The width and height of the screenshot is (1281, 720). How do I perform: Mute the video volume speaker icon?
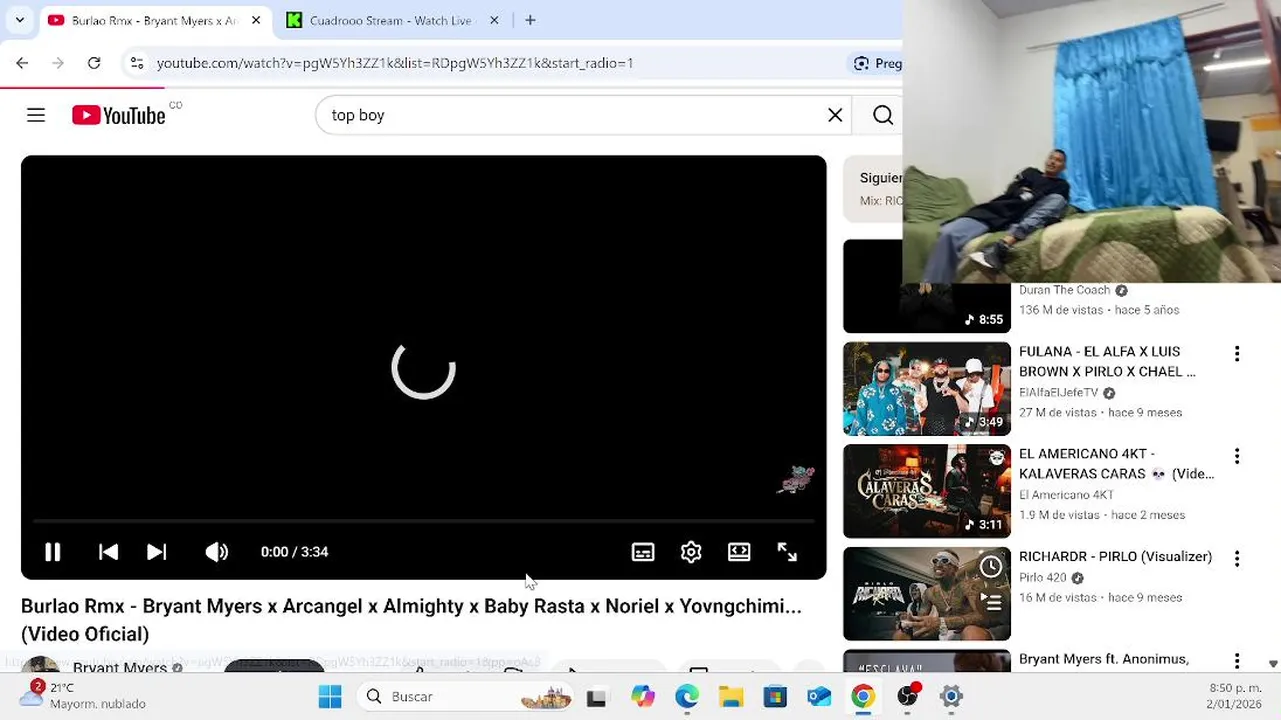217,552
